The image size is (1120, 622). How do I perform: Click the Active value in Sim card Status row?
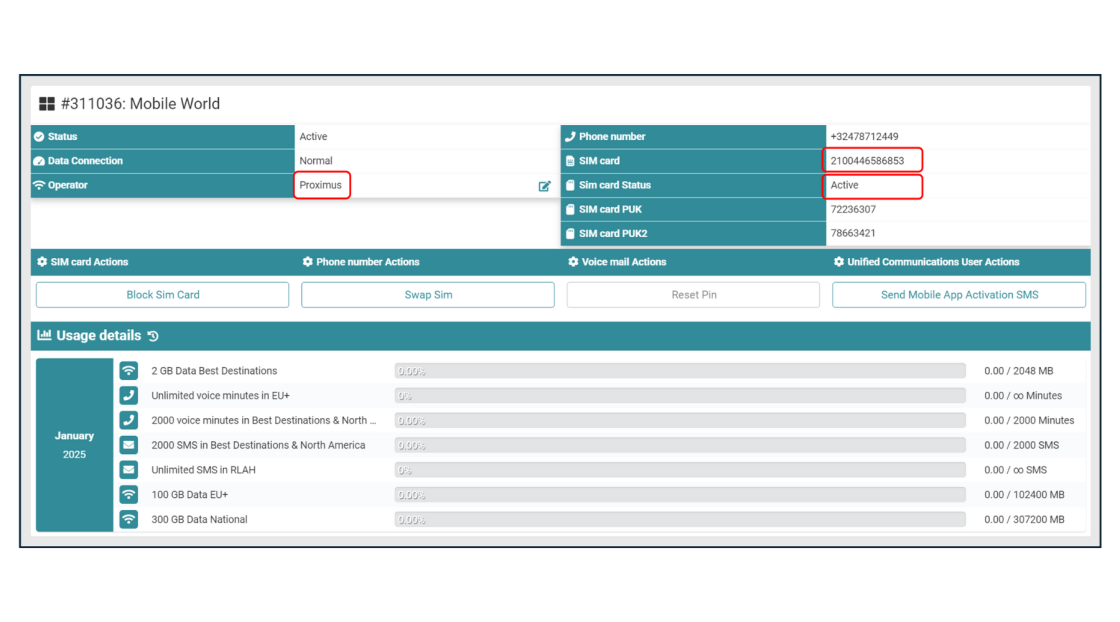click(844, 185)
